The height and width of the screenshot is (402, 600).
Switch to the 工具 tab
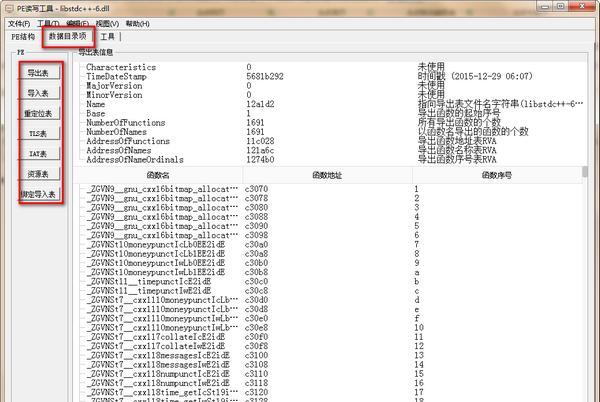(108, 37)
